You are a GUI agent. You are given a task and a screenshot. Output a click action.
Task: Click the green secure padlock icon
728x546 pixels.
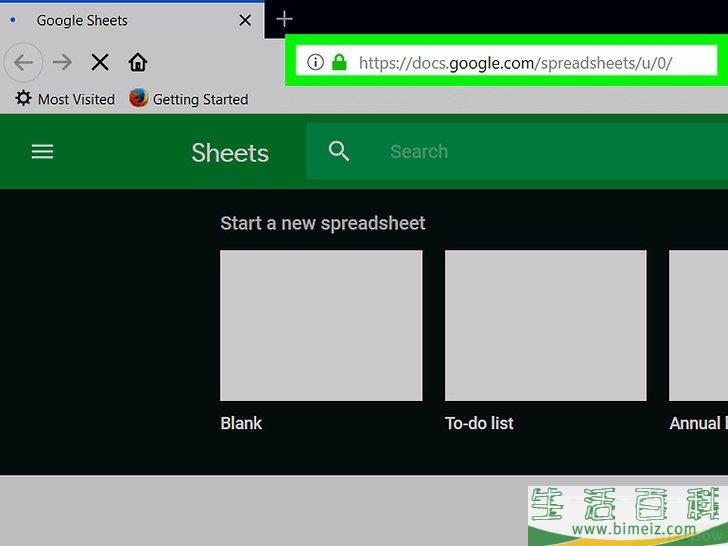point(339,62)
